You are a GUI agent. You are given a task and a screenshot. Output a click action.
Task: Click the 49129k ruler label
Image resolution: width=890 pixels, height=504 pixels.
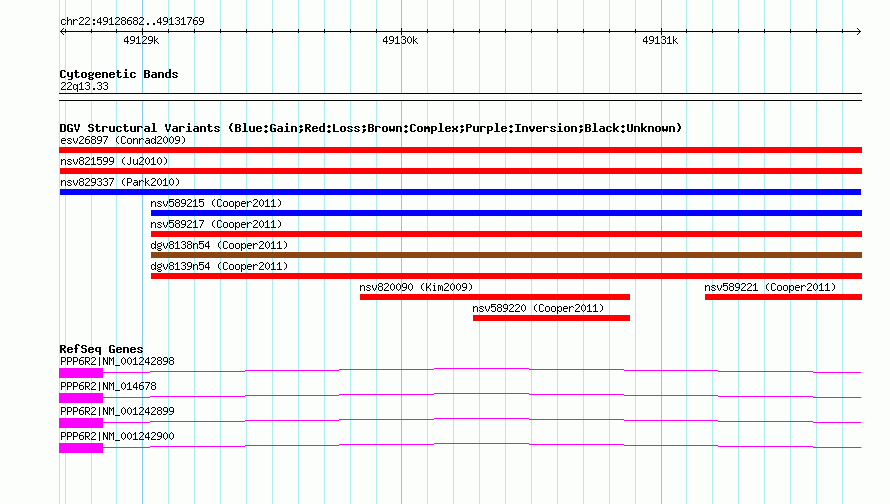[141, 40]
